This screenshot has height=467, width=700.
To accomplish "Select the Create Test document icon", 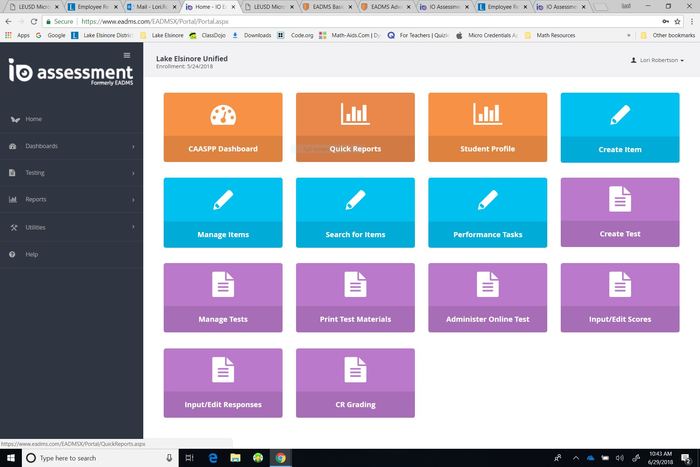I will click(620, 200).
